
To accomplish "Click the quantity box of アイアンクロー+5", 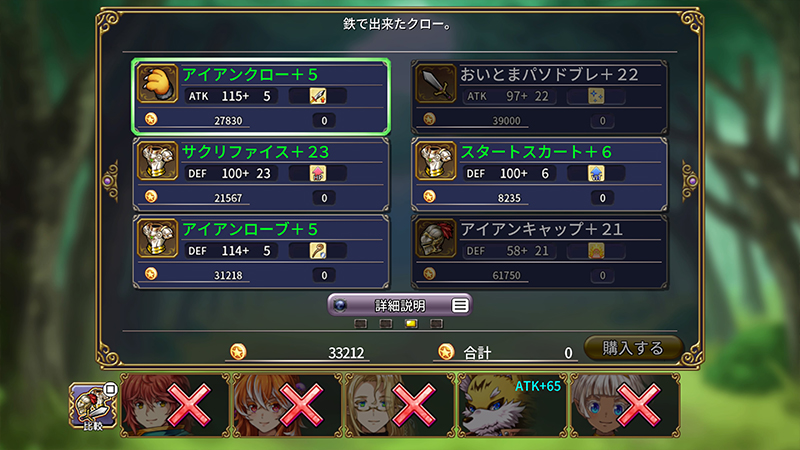I will pos(324,121).
